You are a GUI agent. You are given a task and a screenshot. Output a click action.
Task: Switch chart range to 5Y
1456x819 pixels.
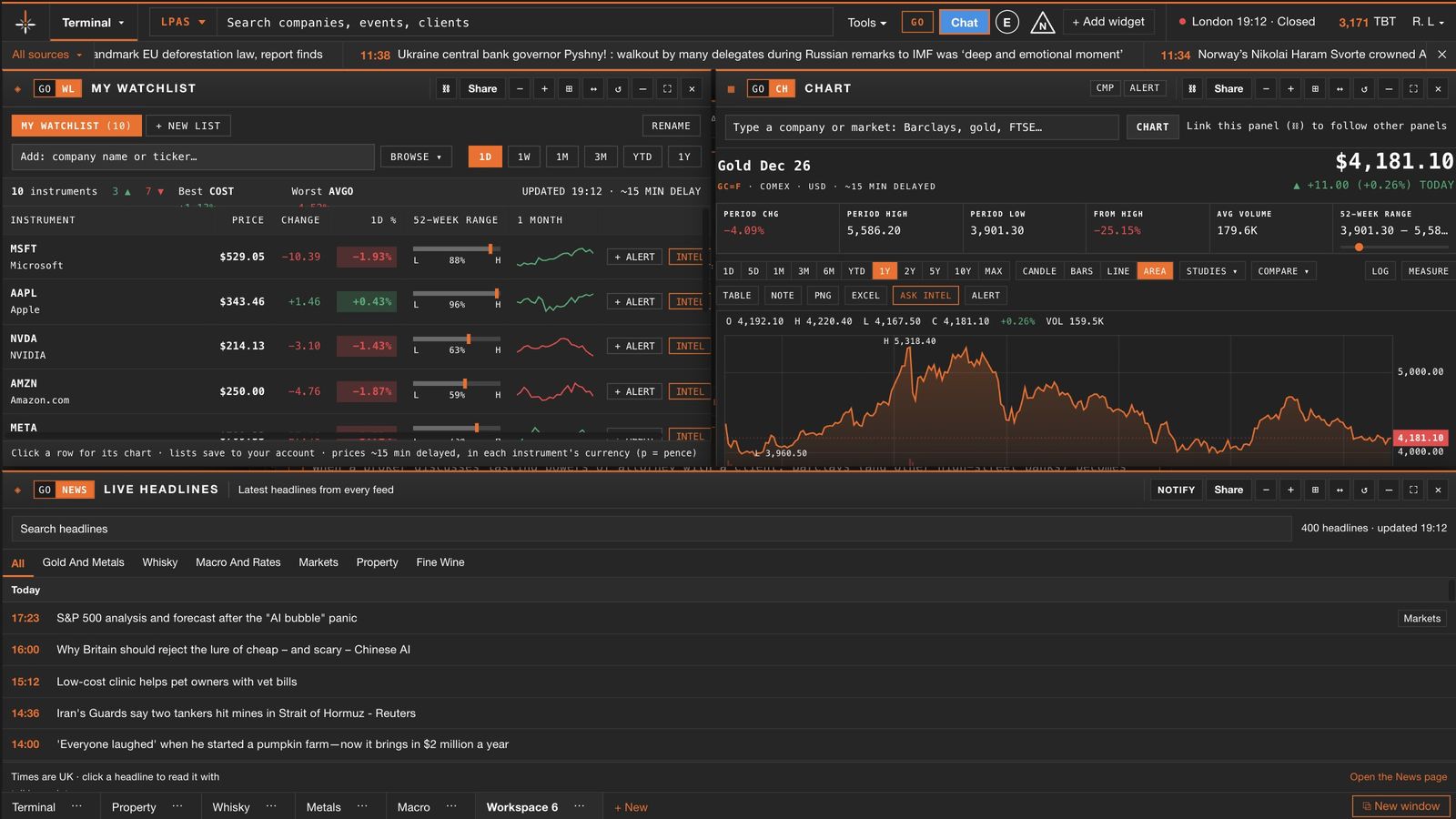[x=935, y=271]
